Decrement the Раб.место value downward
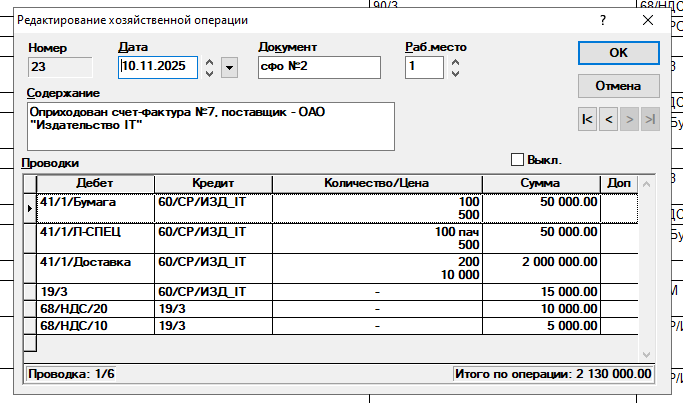 [x=456, y=73]
